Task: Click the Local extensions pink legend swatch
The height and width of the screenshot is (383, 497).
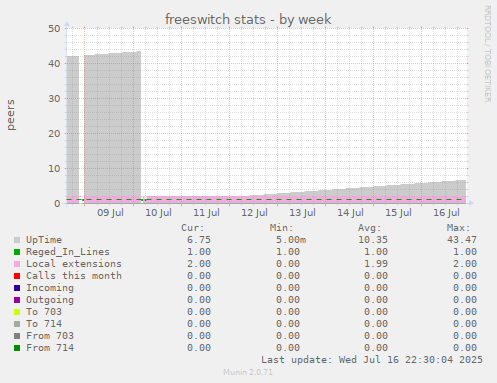Action: [17, 264]
